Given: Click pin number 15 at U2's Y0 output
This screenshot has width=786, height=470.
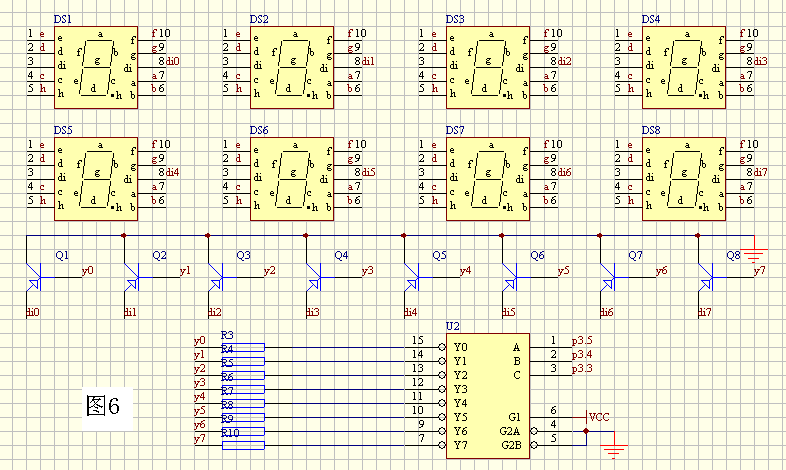Looking at the screenshot, I should pos(418,340).
